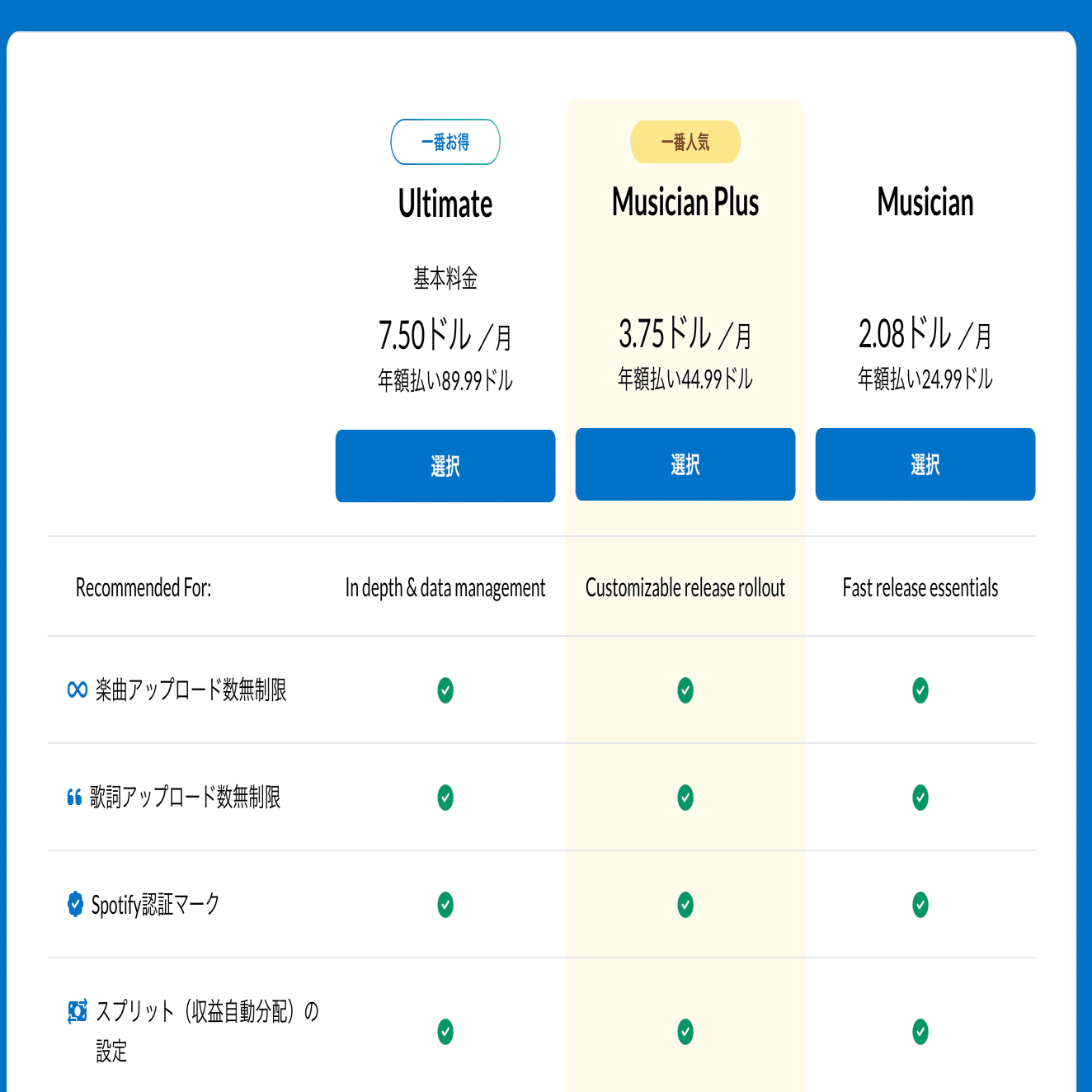Click Musician Plus checkmark for 歌詞アップロード数無制限
1092x1092 pixels.
click(x=685, y=797)
